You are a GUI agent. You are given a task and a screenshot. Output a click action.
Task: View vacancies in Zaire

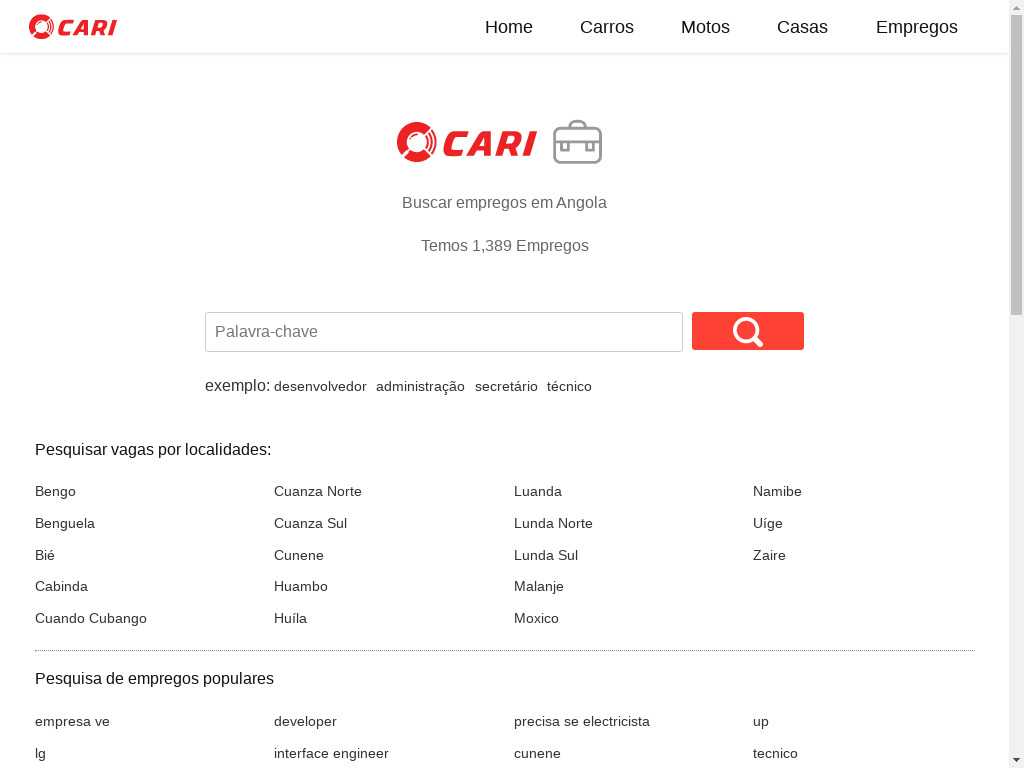point(769,555)
